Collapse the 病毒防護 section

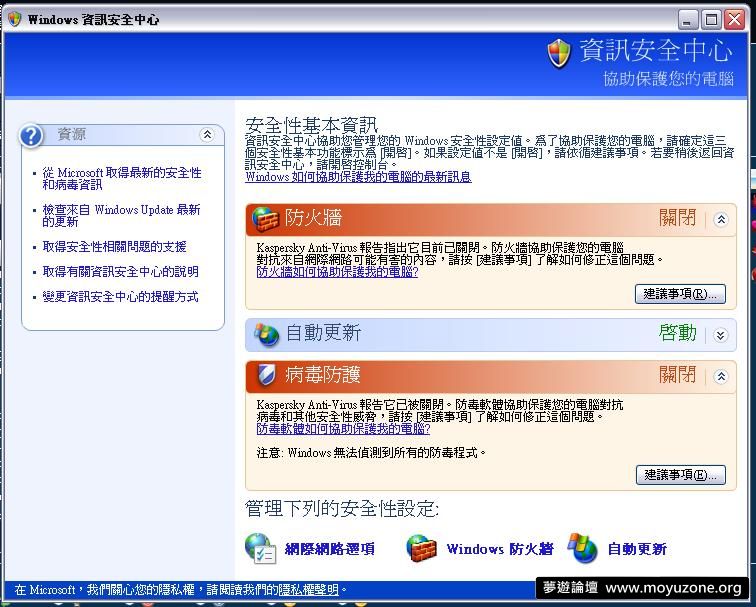721,376
